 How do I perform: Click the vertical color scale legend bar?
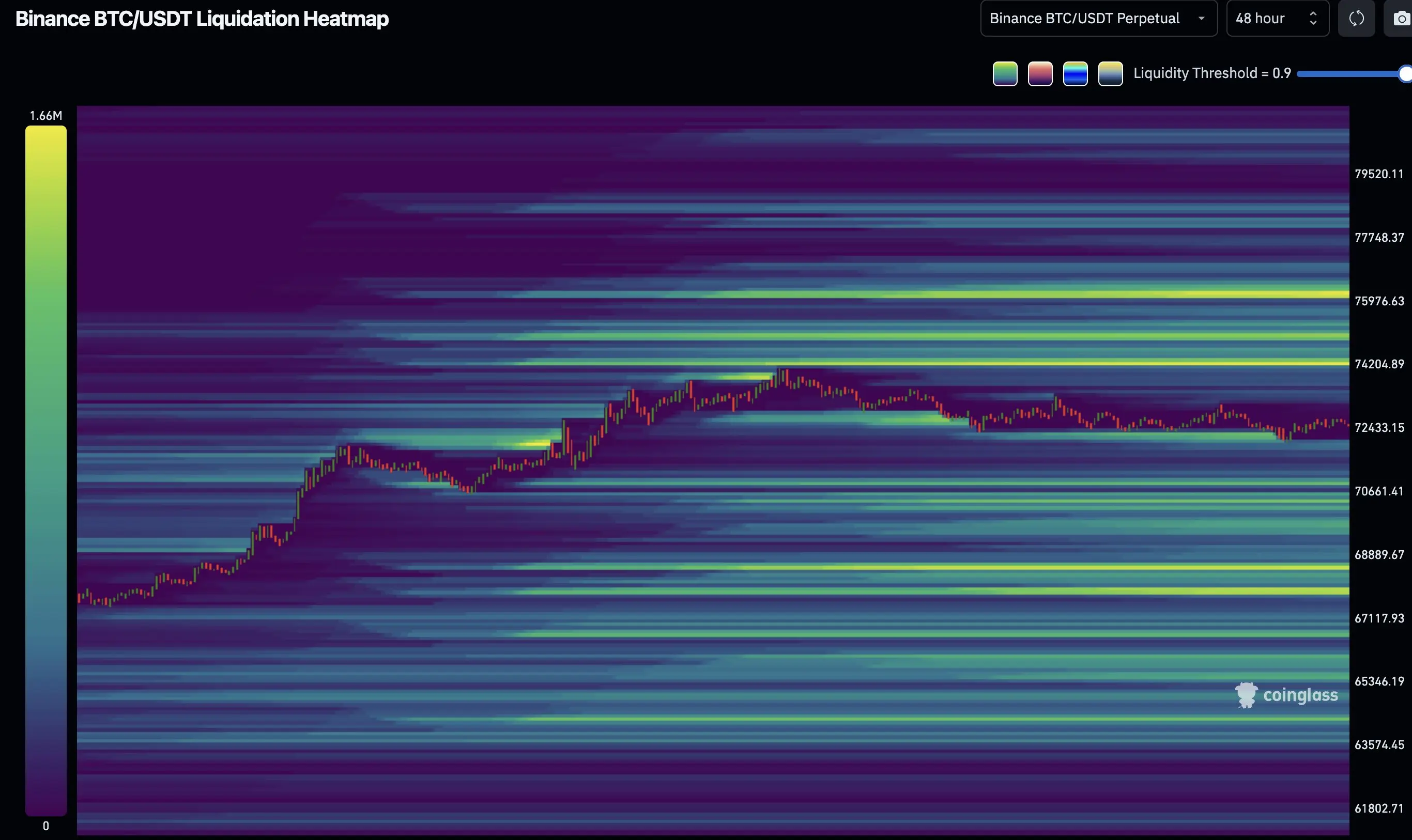coord(46,470)
